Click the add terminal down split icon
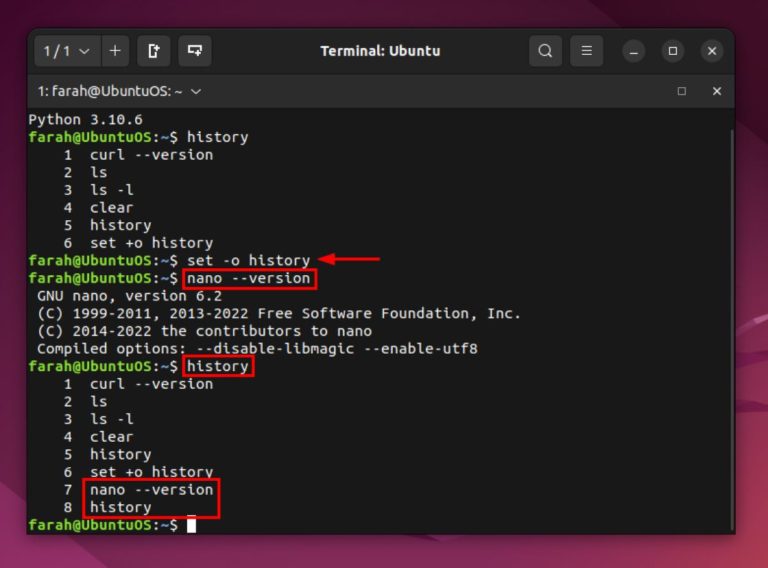 tap(194, 50)
